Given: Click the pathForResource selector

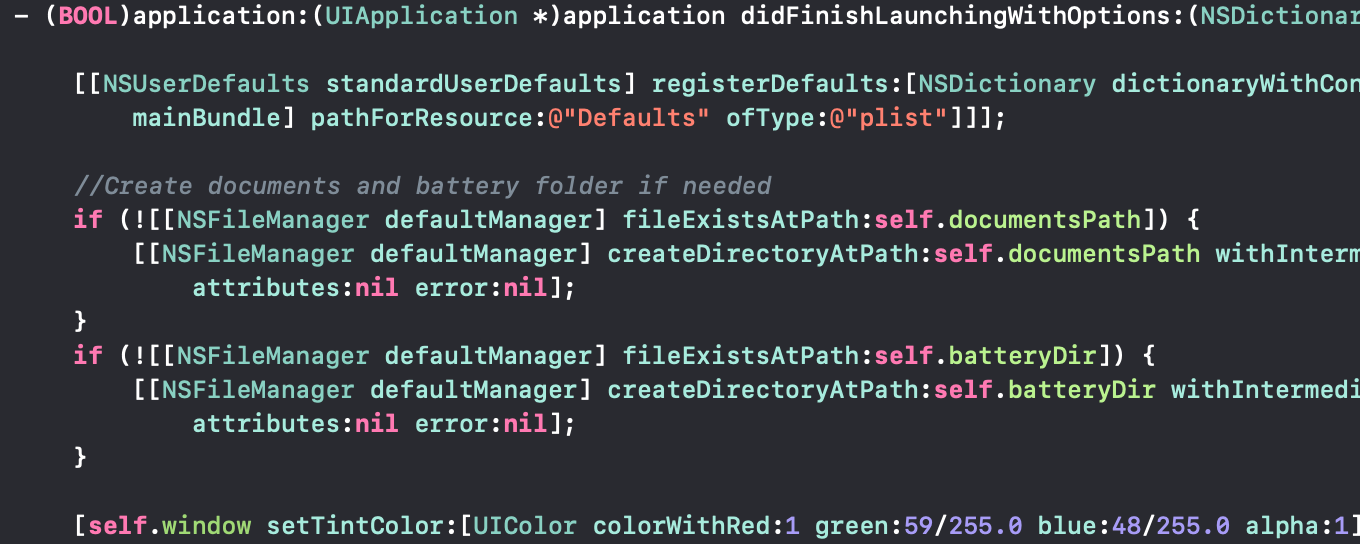Looking at the screenshot, I should click(x=422, y=118).
